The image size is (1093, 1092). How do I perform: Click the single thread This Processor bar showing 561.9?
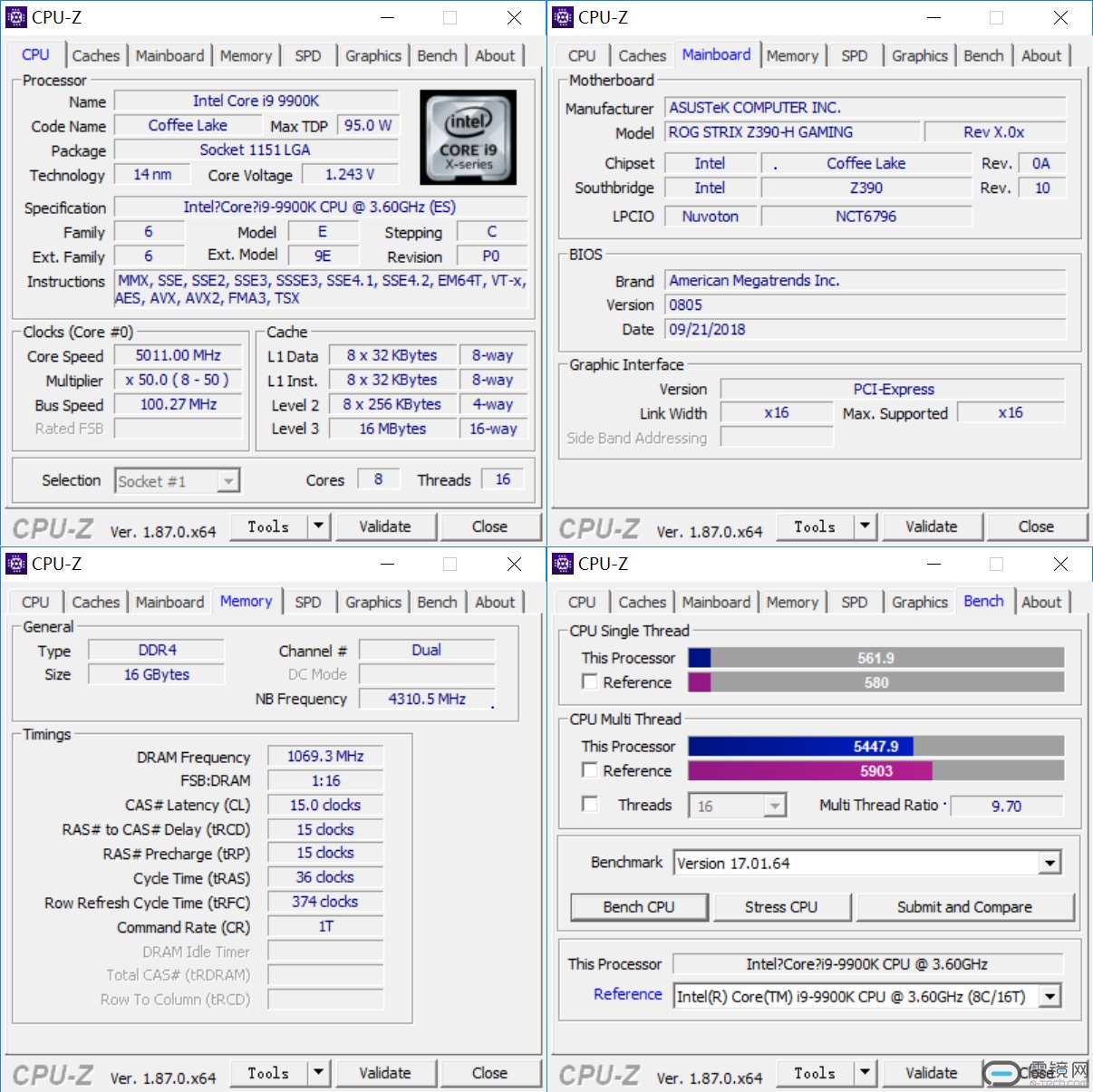point(876,658)
